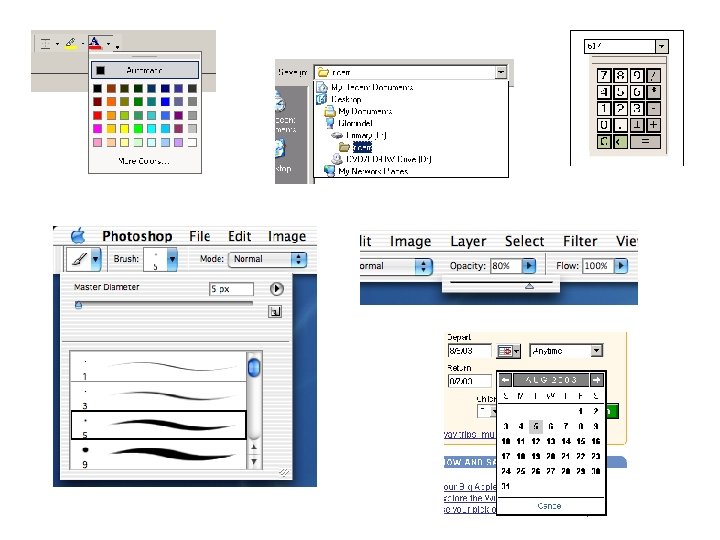The width and height of the screenshot is (720, 540).
Task: Click the plus key on calculator
Action: (x=653, y=125)
